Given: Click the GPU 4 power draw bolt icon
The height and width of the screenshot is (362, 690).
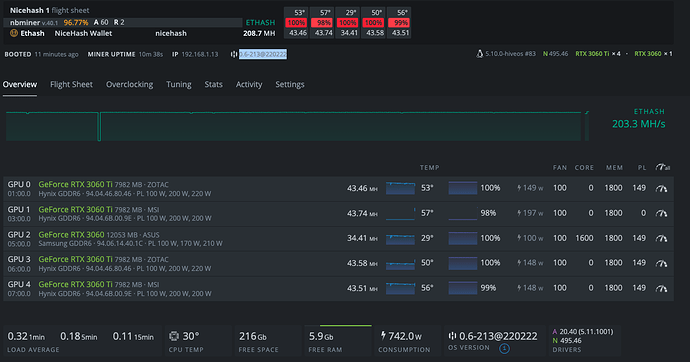Looking at the screenshot, I should pos(519,288).
